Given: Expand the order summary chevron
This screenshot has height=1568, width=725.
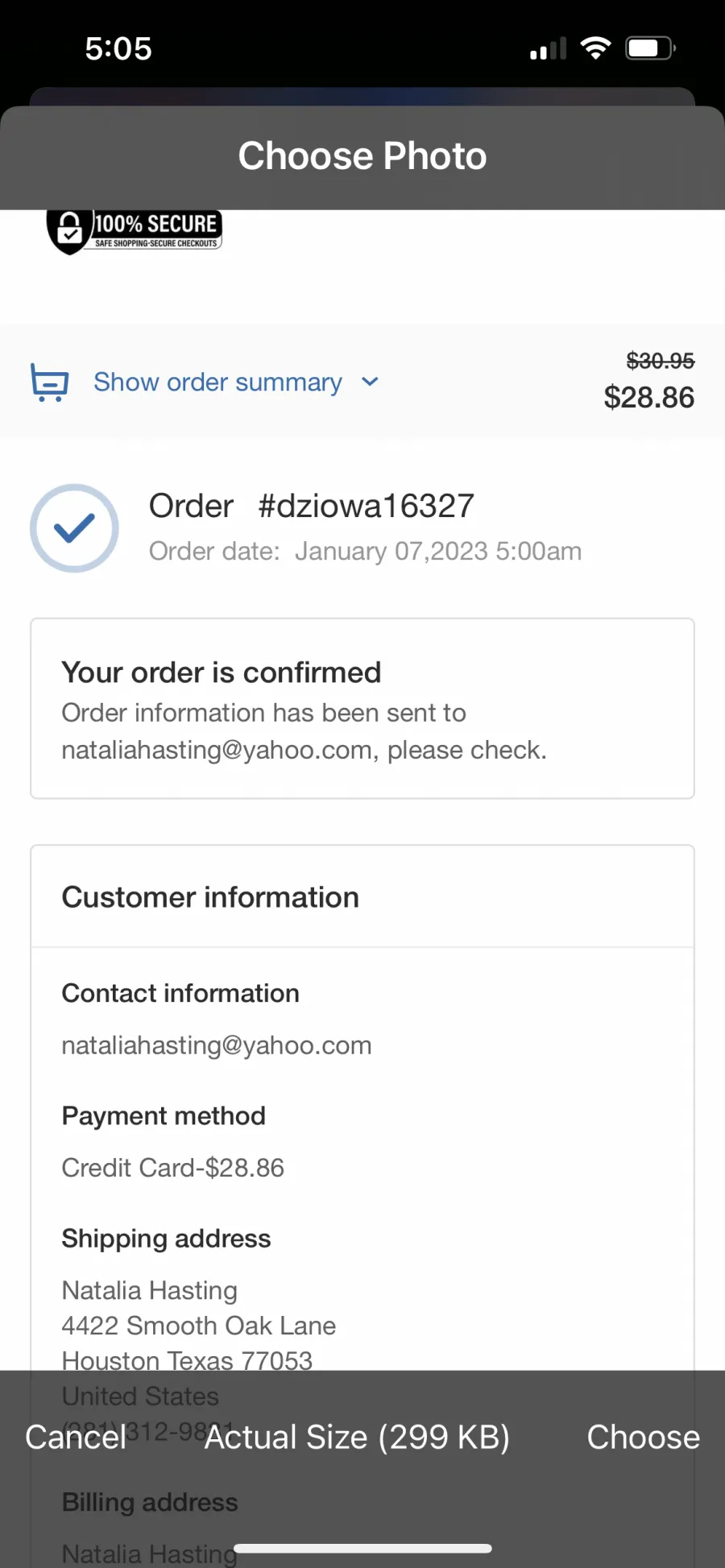Looking at the screenshot, I should coord(370,382).
